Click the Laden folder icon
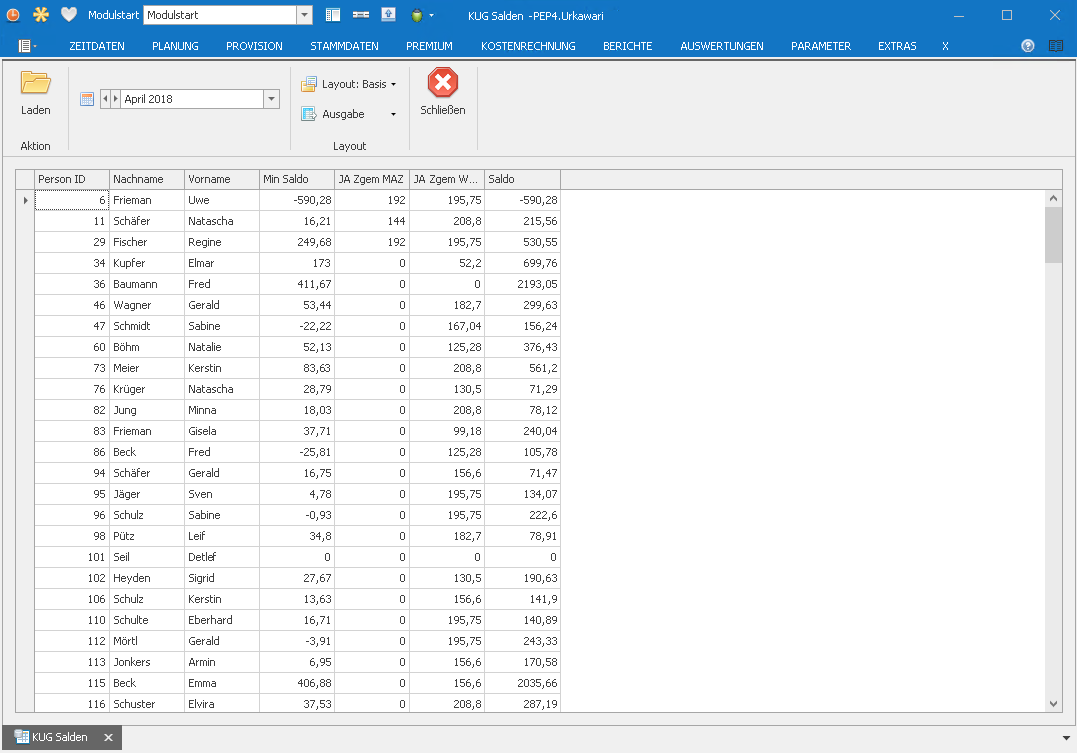 36,84
